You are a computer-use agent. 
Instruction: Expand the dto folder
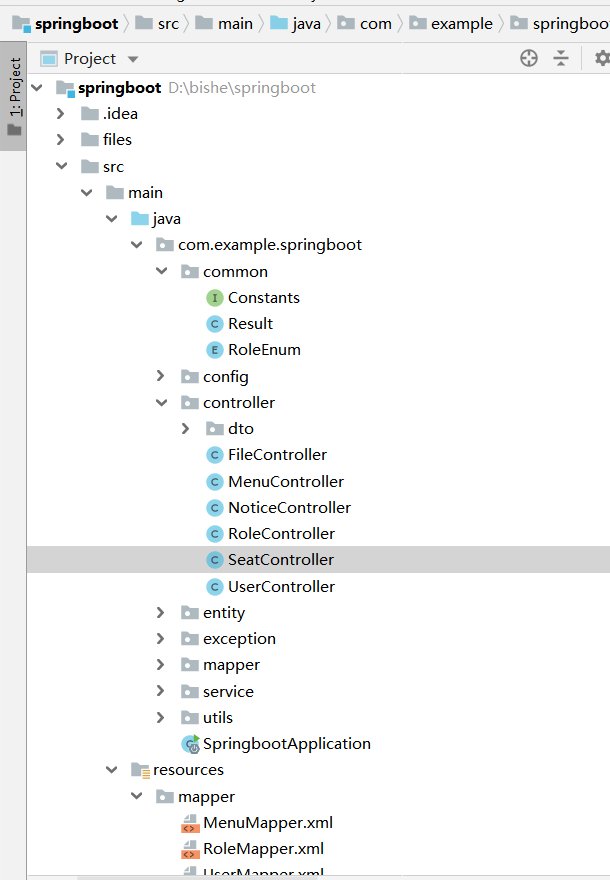(x=186, y=429)
